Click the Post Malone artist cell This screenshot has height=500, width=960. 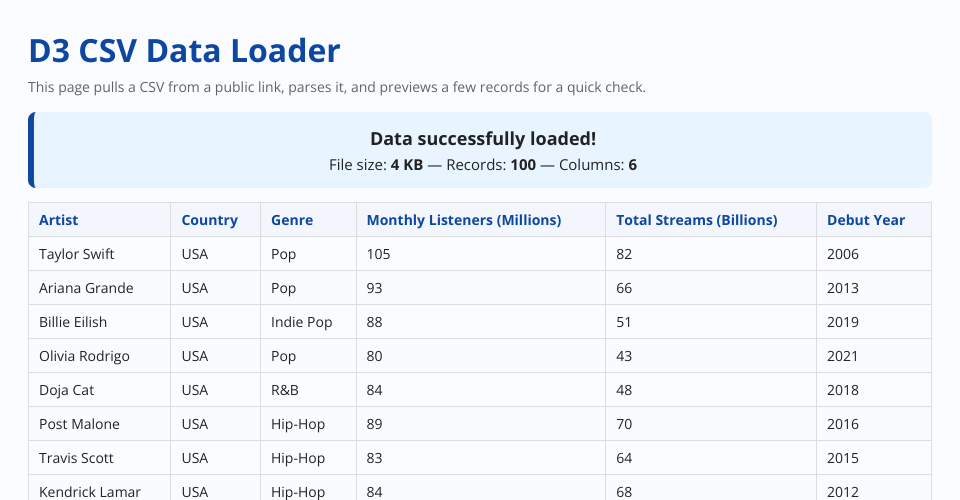tap(79, 424)
